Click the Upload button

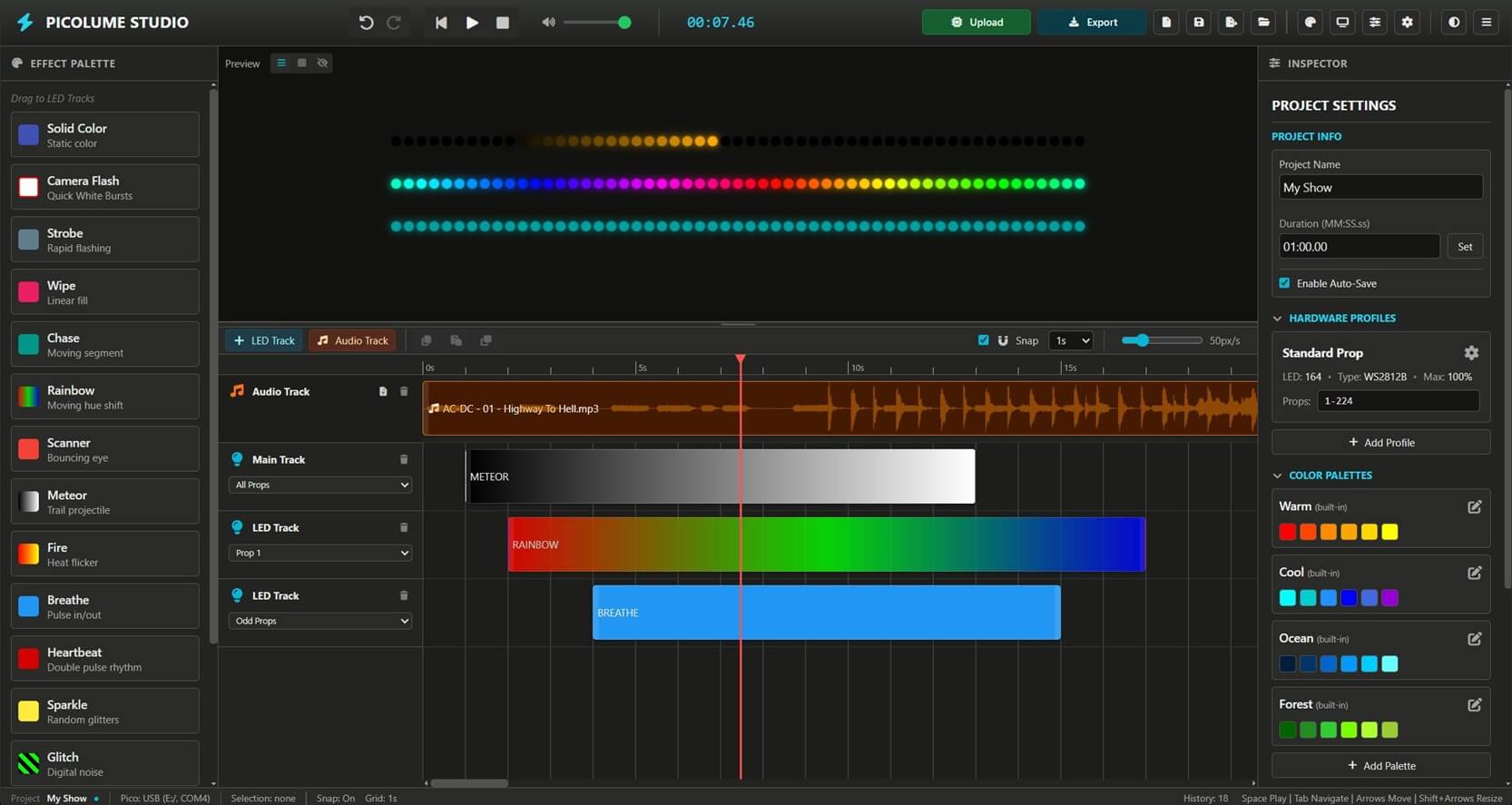pyautogui.click(x=977, y=22)
